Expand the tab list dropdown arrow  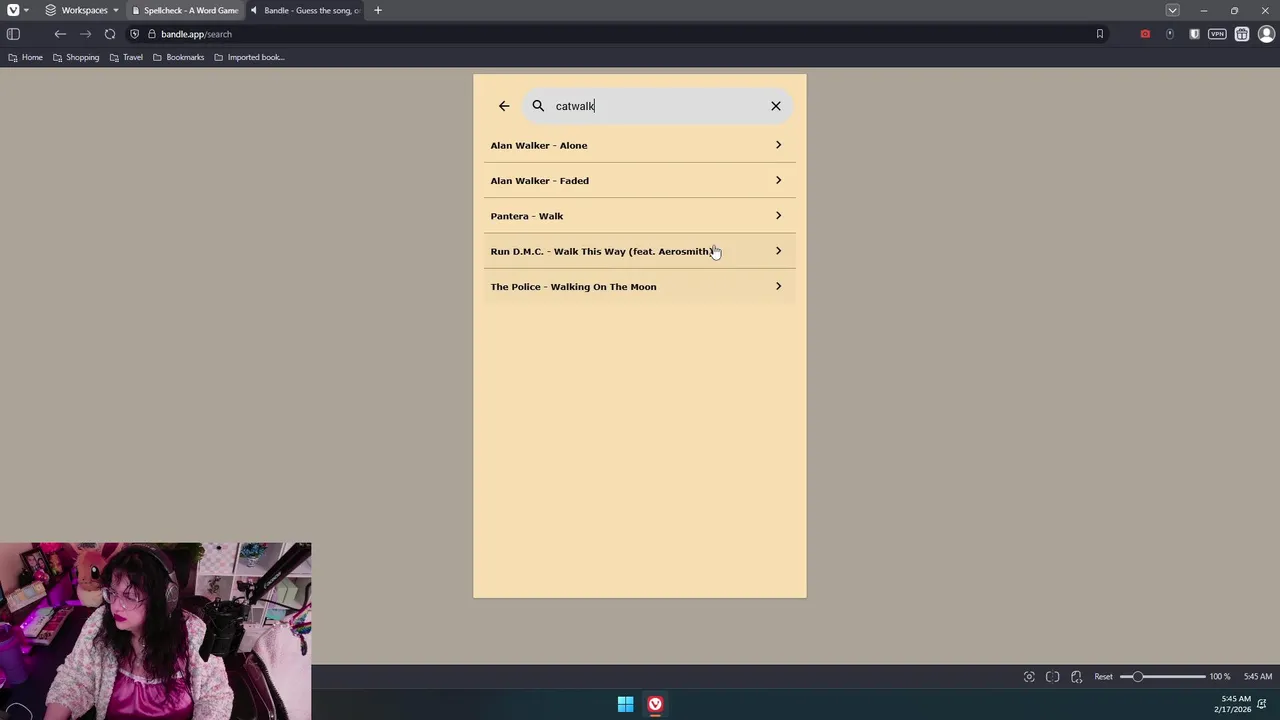pos(1172,10)
